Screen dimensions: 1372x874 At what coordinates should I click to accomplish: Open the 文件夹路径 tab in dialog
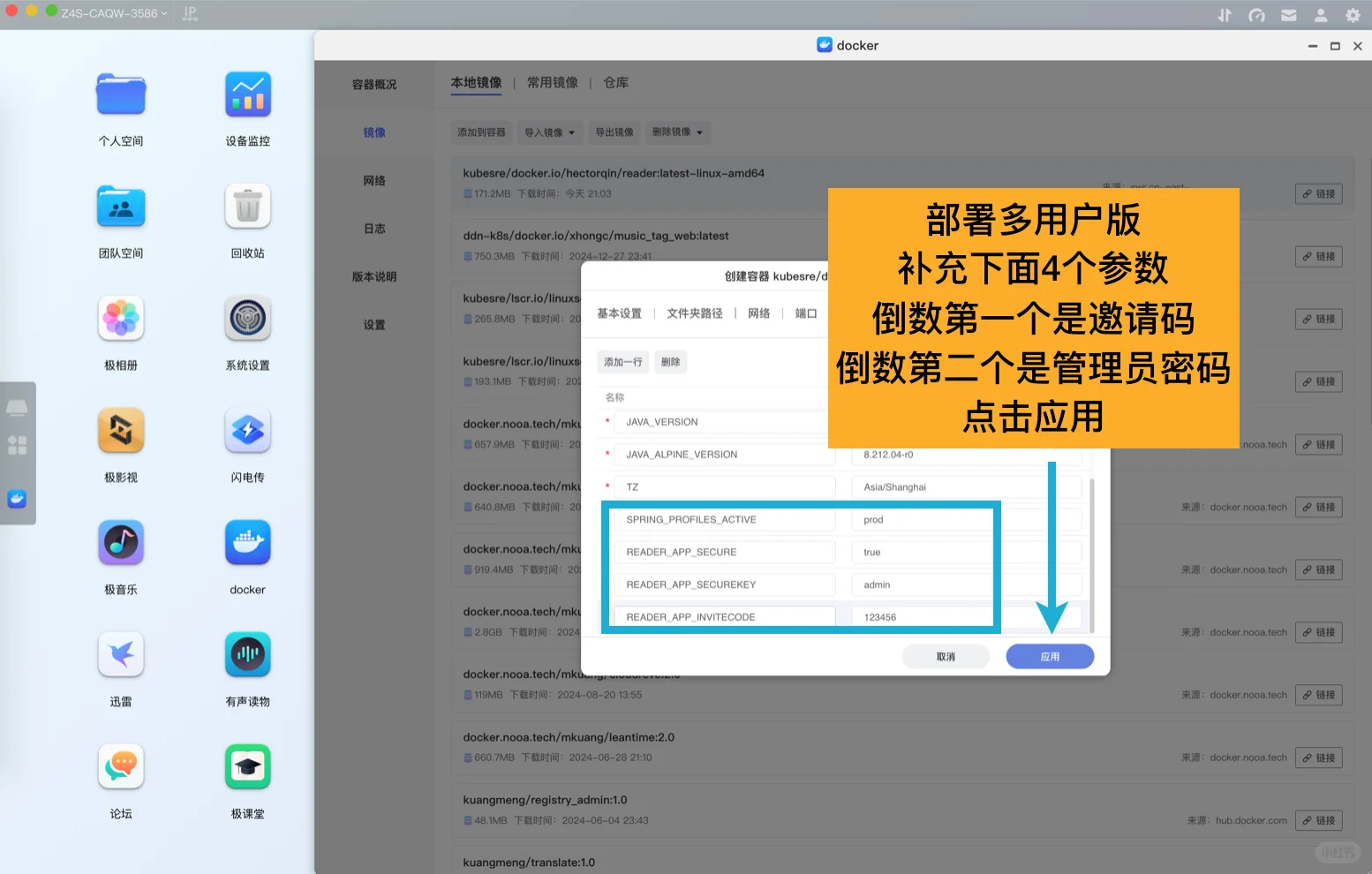[695, 313]
